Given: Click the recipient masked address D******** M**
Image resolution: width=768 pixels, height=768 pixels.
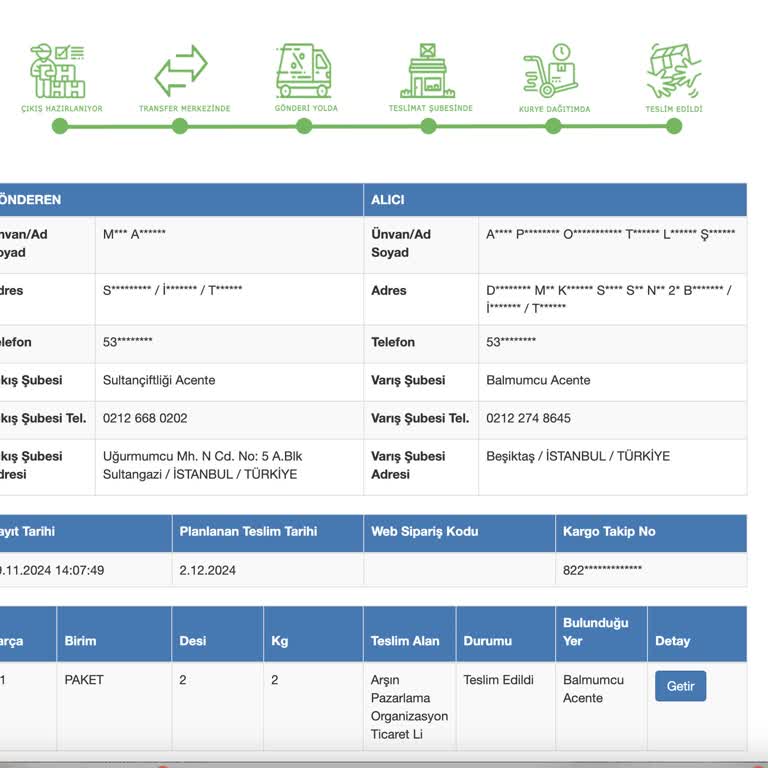Looking at the screenshot, I should (609, 299).
